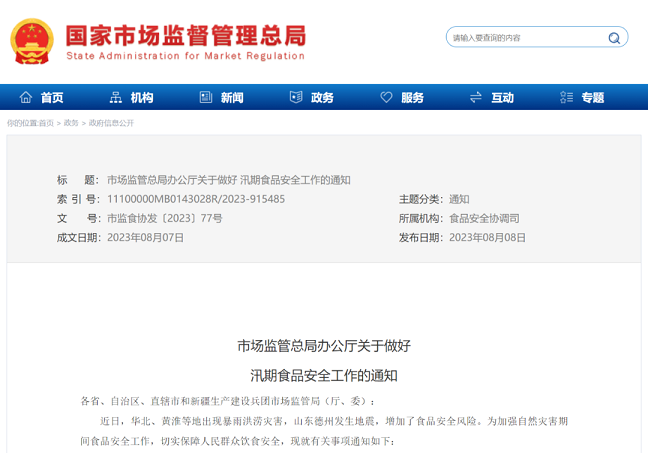Screen dimensions: 648x453
Task: Go to 首页 in the breadcrumb
Action: pyautogui.click(x=46, y=123)
